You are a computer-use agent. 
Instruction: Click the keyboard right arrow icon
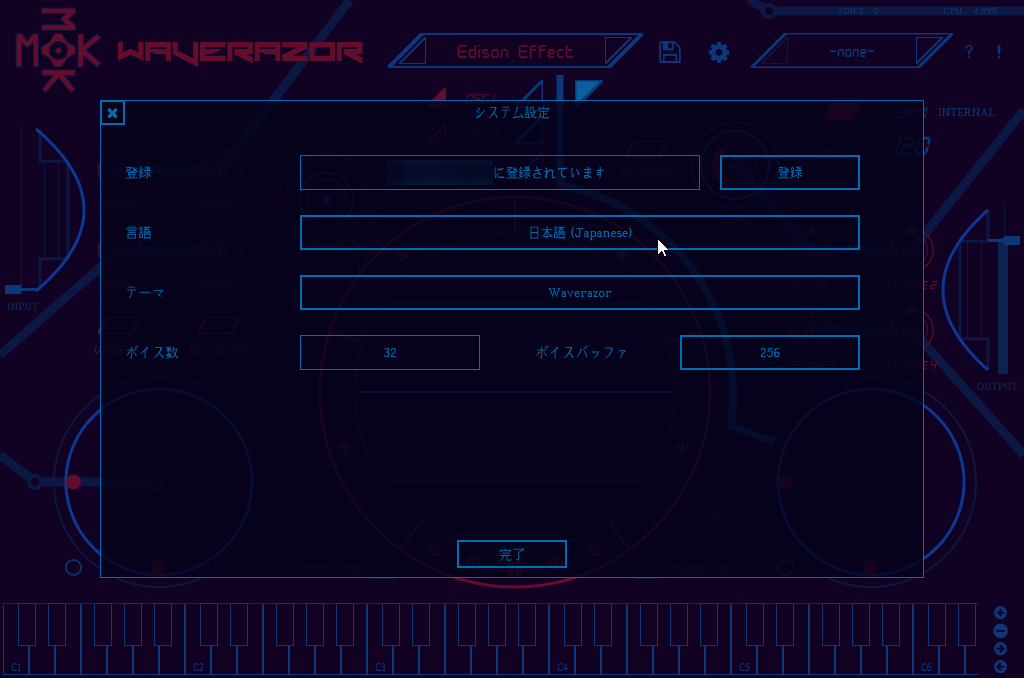[x=1000, y=649]
